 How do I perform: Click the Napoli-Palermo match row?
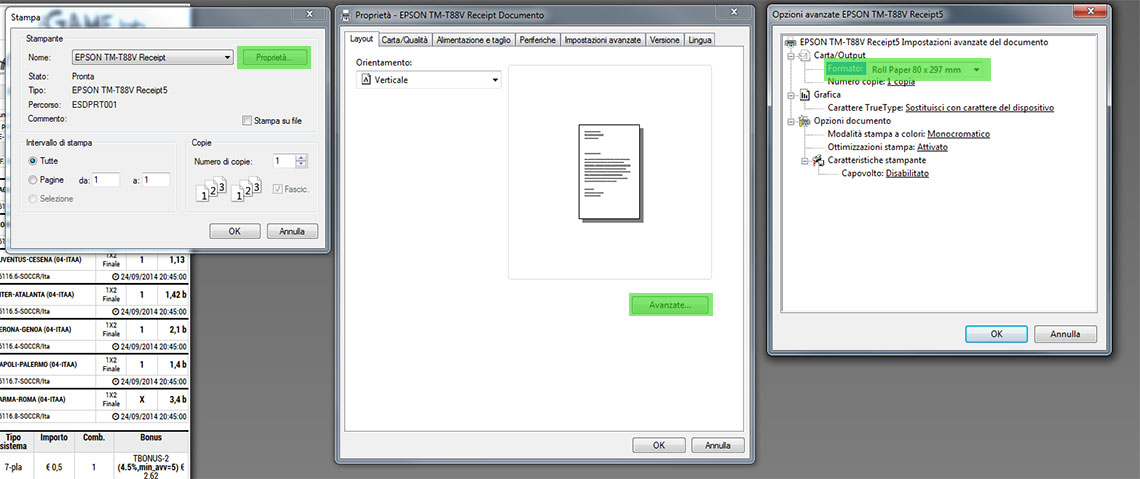pos(95,365)
